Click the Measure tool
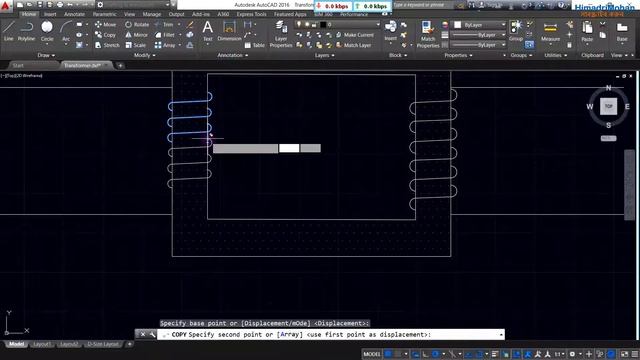This screenshot has width=640, height=360. 550,31
